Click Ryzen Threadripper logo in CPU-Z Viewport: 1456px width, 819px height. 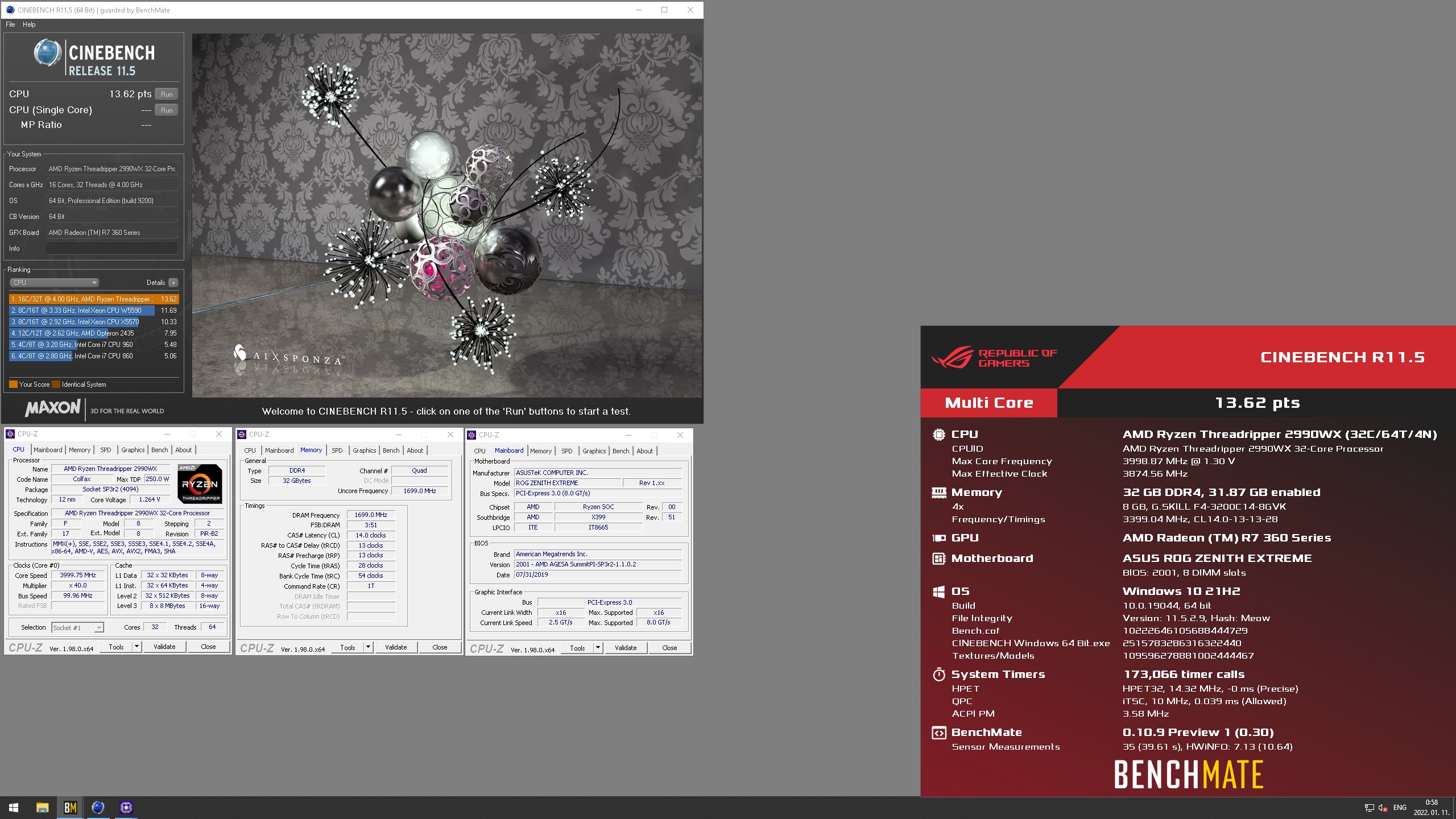click(200, 484)
